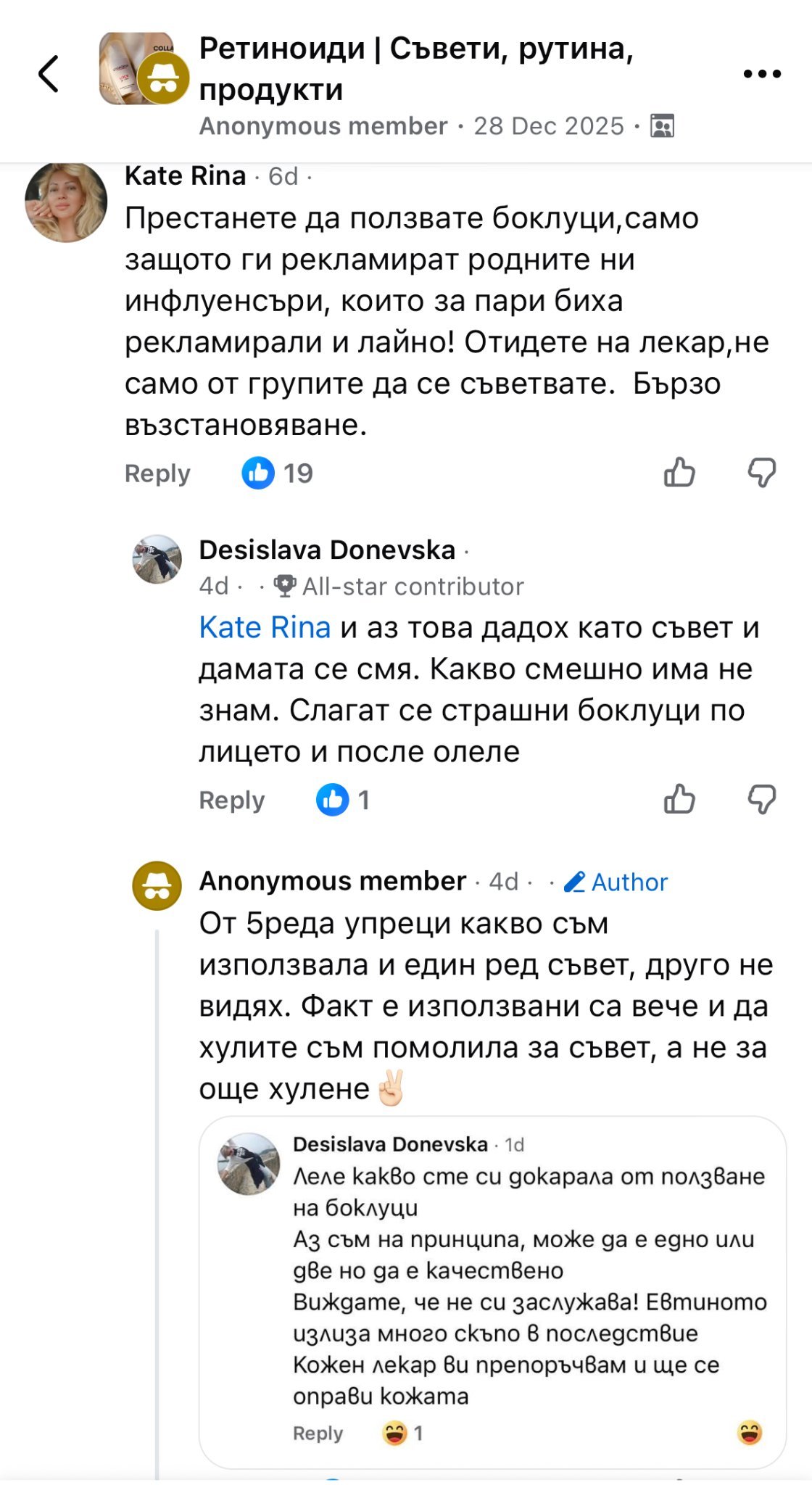
Task: Upvote Kate Rina's comment with thumbs up
Action: 679,473
